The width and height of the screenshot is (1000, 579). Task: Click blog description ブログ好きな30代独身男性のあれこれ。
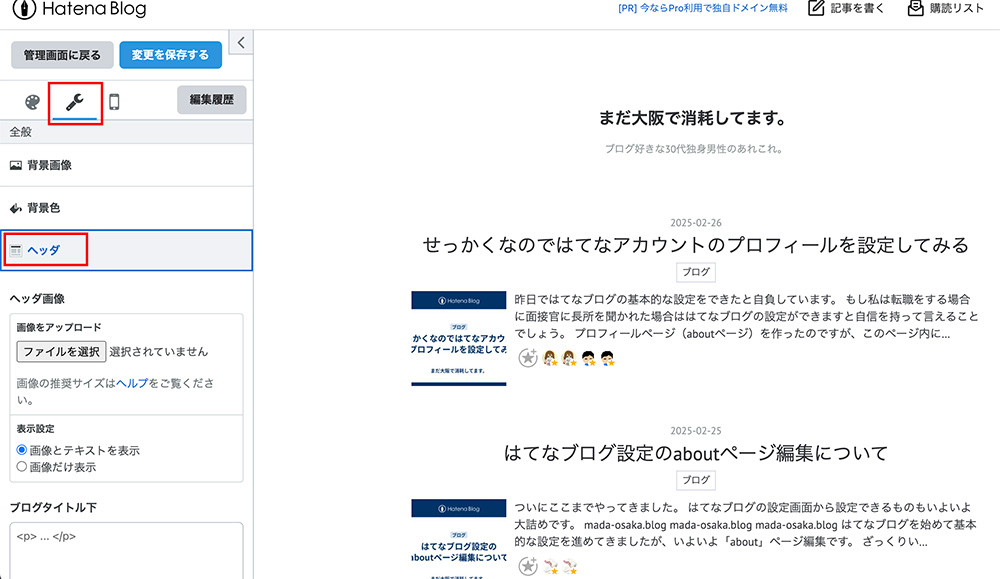click(693, 149)
